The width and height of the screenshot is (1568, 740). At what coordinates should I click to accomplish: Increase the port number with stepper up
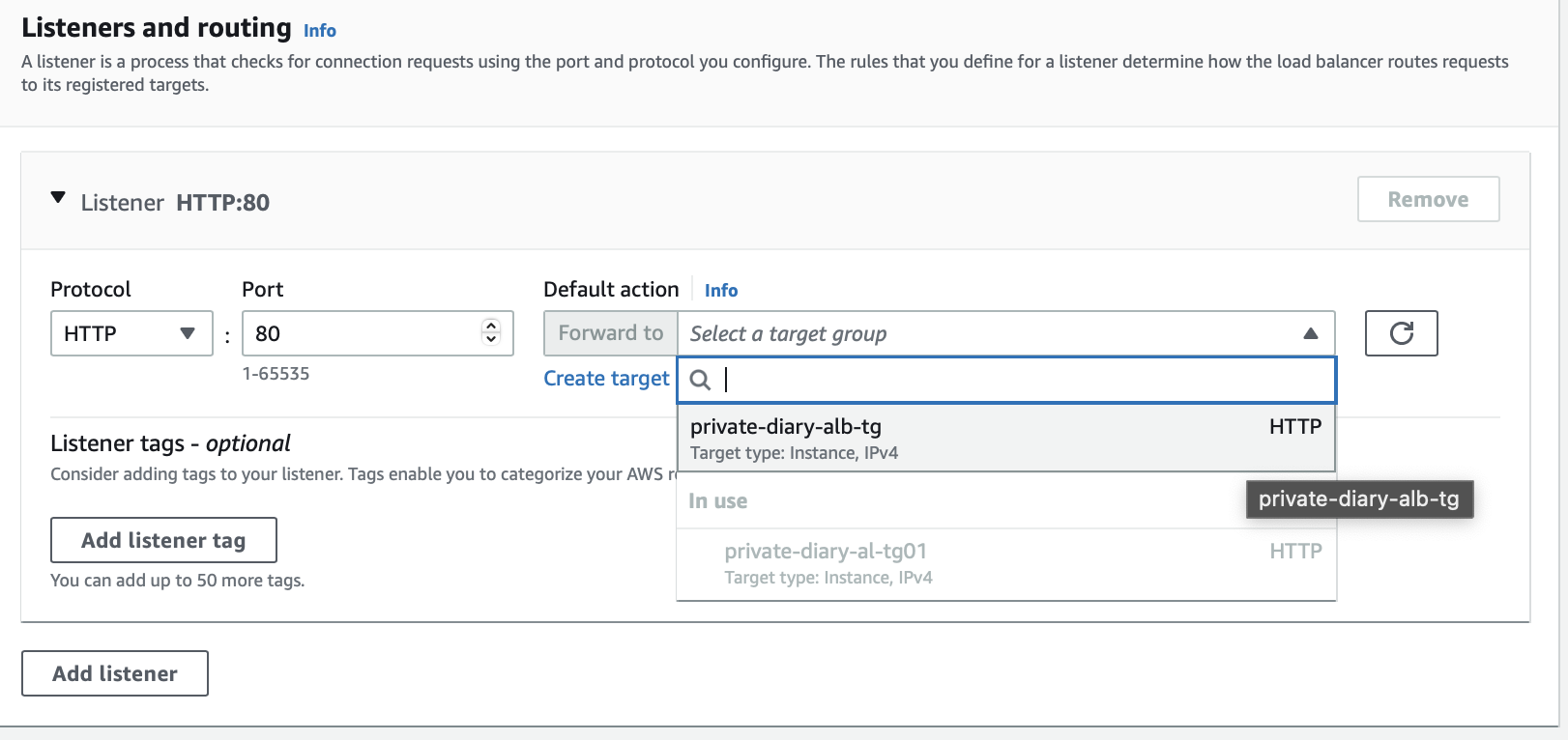pyautogui.click(x=491, y=327)
